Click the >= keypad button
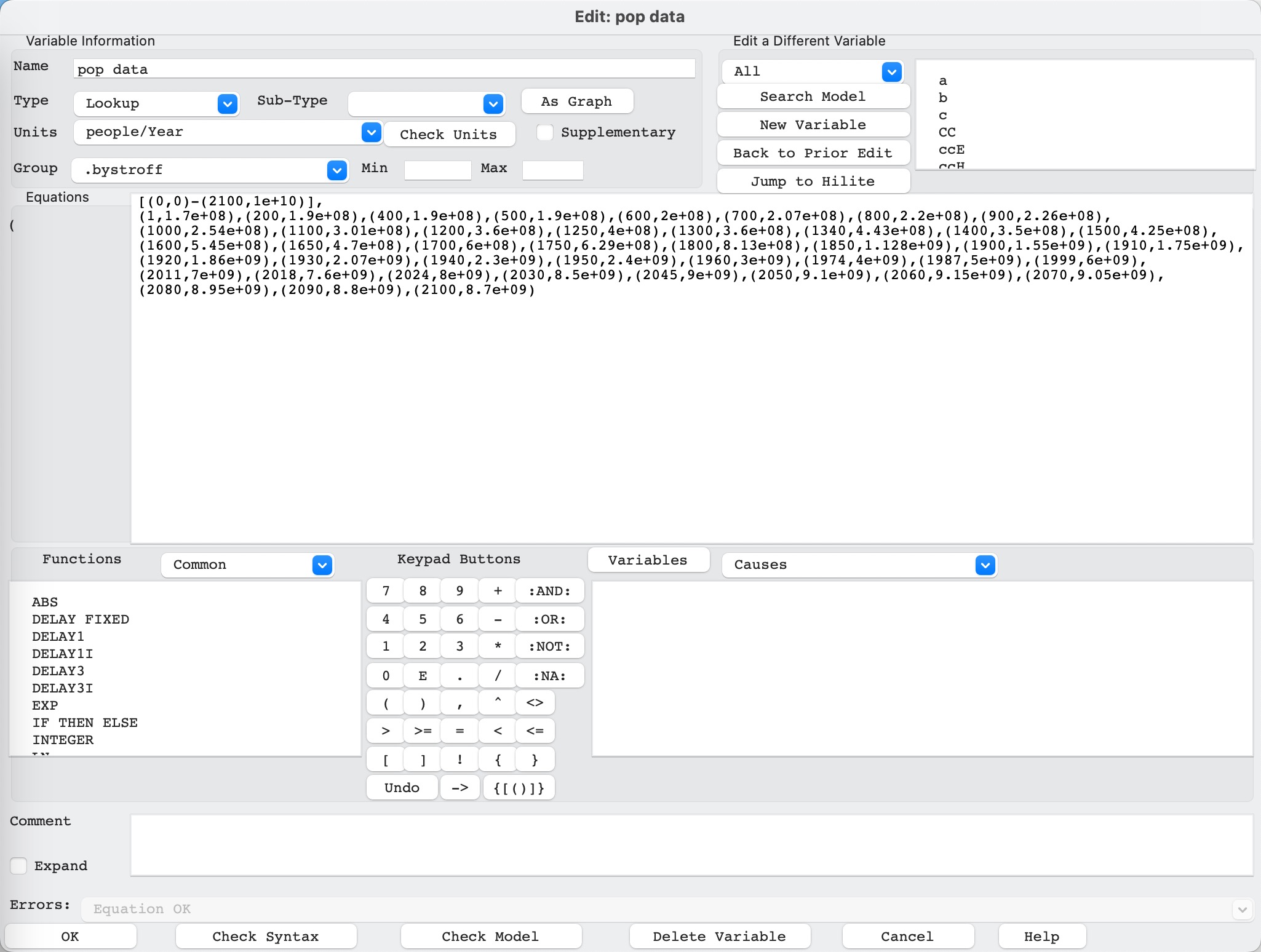Viewport: 1261px width, 952px height. [x=423, y=731]
